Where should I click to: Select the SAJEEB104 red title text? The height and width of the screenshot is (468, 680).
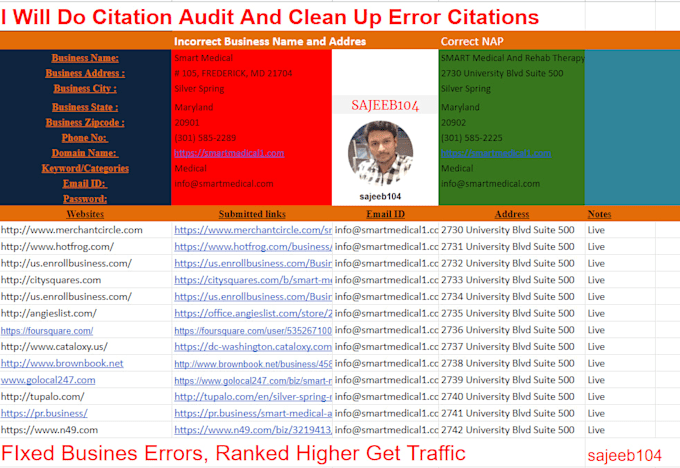(385, 105)
